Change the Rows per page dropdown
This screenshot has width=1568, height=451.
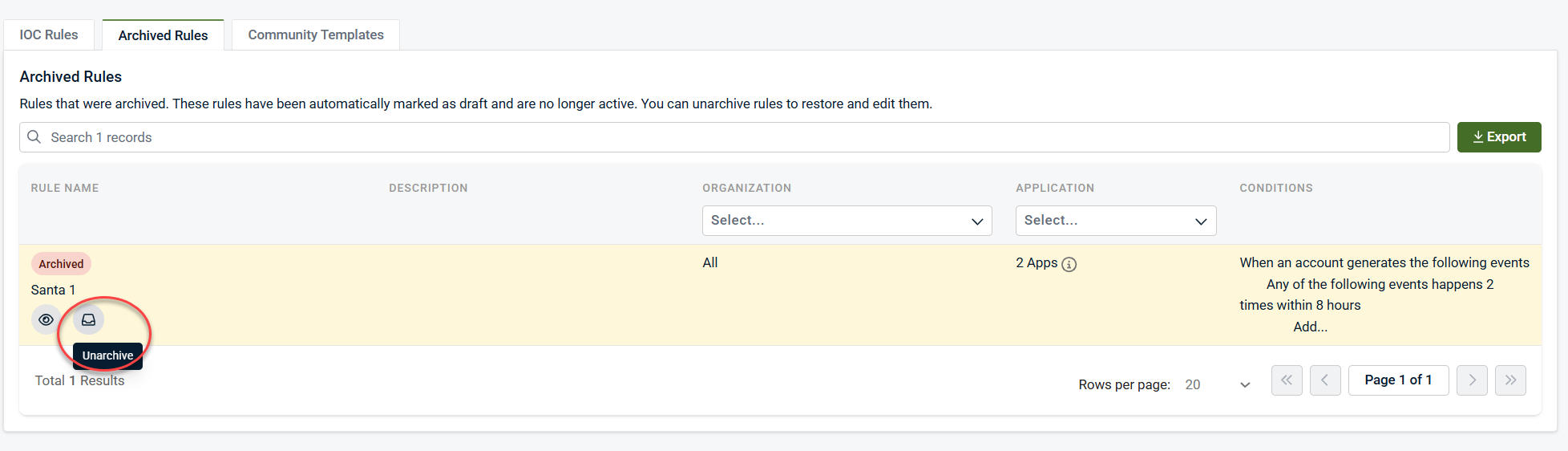(x=1217, y=384)
